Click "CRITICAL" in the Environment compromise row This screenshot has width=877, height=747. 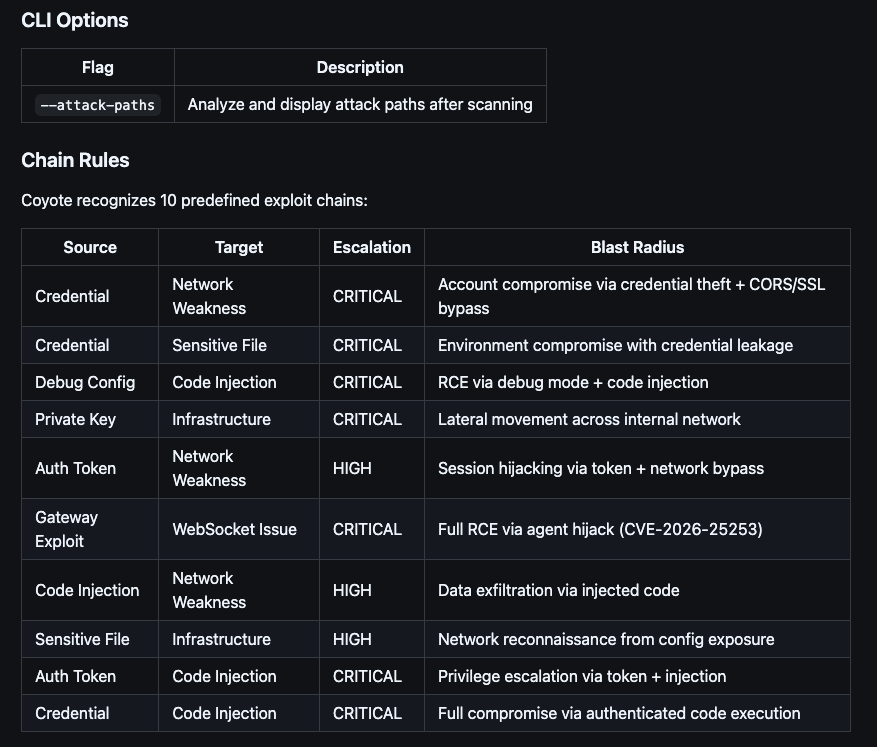[367, 346]
